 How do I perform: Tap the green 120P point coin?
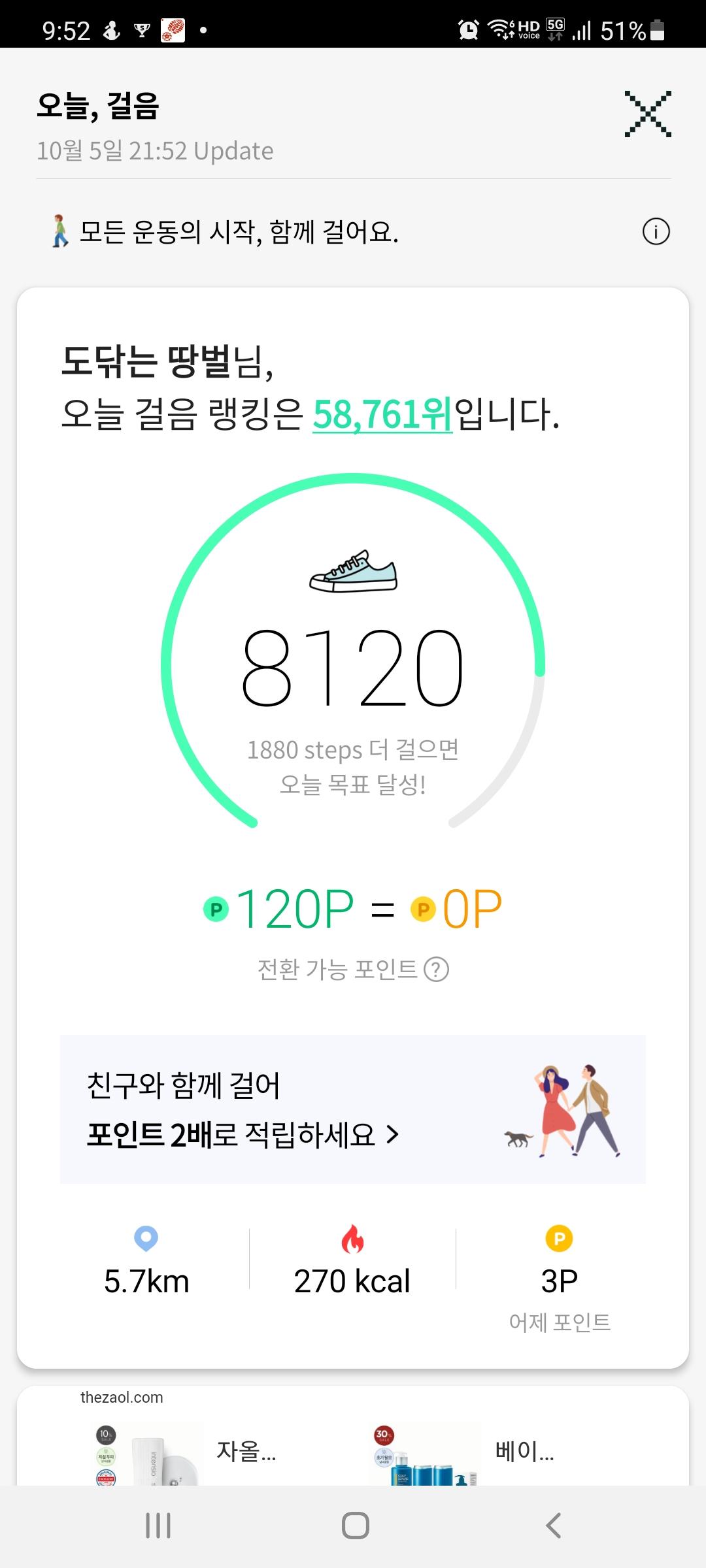click(x=216, y=909)
